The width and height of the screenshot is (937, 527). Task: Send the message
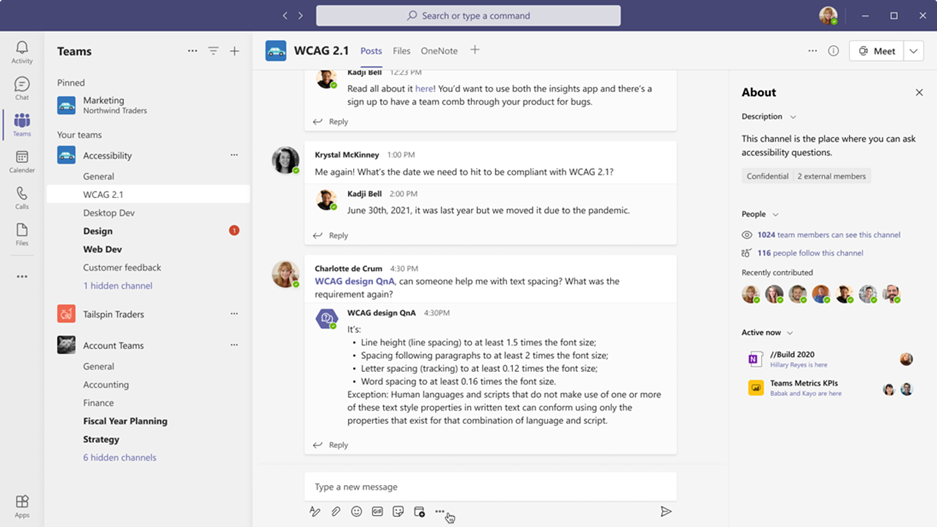[666, 511]
